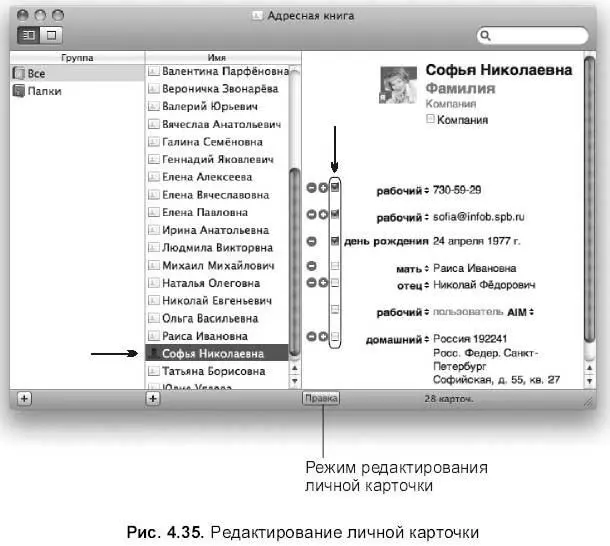Click the names list scrollbar thumb
The height and width of the screenshot is (546, 610).
294,261
